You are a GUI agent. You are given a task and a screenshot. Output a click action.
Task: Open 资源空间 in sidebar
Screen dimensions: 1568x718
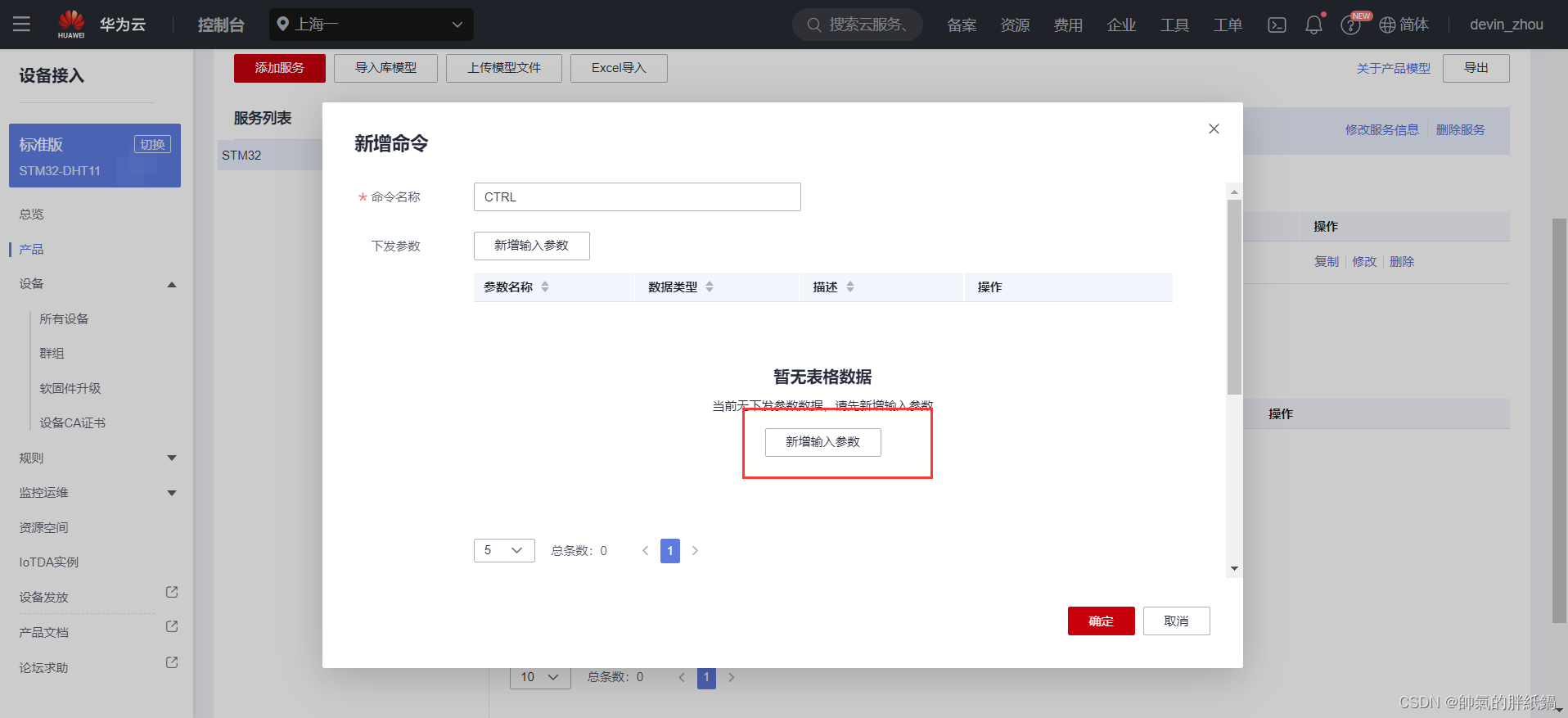pos(44,527)
